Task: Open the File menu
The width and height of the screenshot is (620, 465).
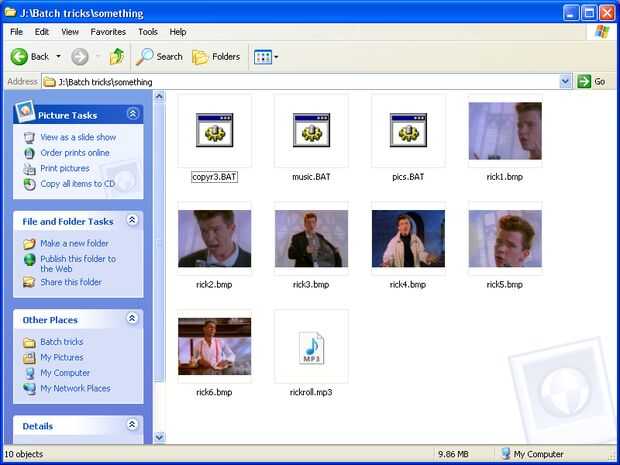Action: click(x=16, y=32)
